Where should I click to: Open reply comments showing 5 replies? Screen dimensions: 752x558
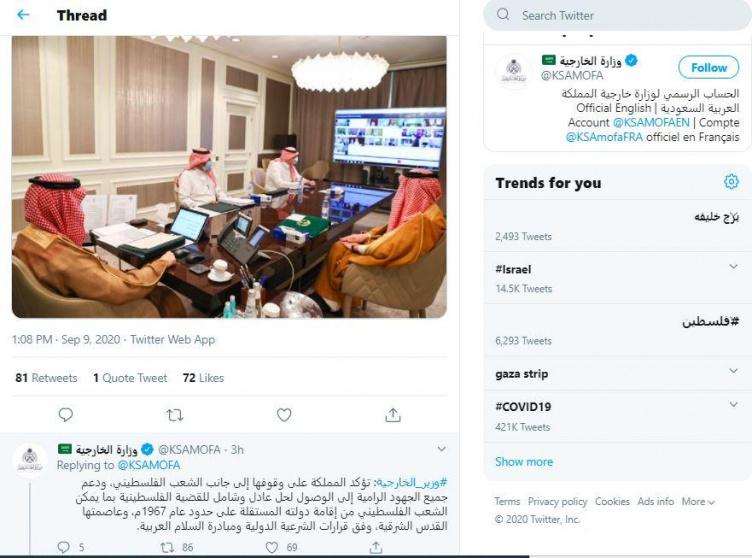63,547
